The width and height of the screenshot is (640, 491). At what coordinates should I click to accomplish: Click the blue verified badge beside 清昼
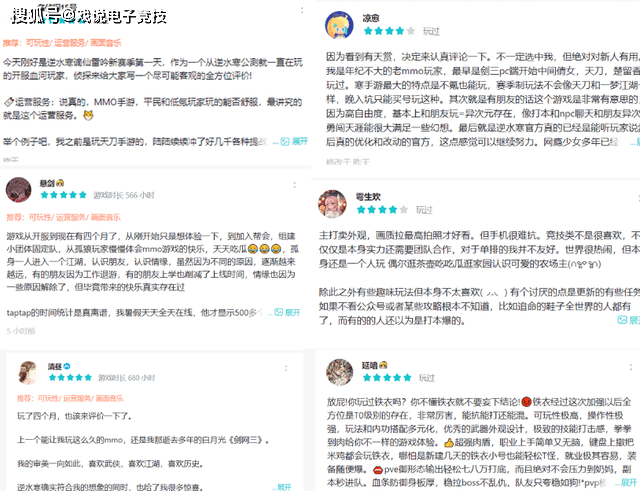tap(67, 366)
